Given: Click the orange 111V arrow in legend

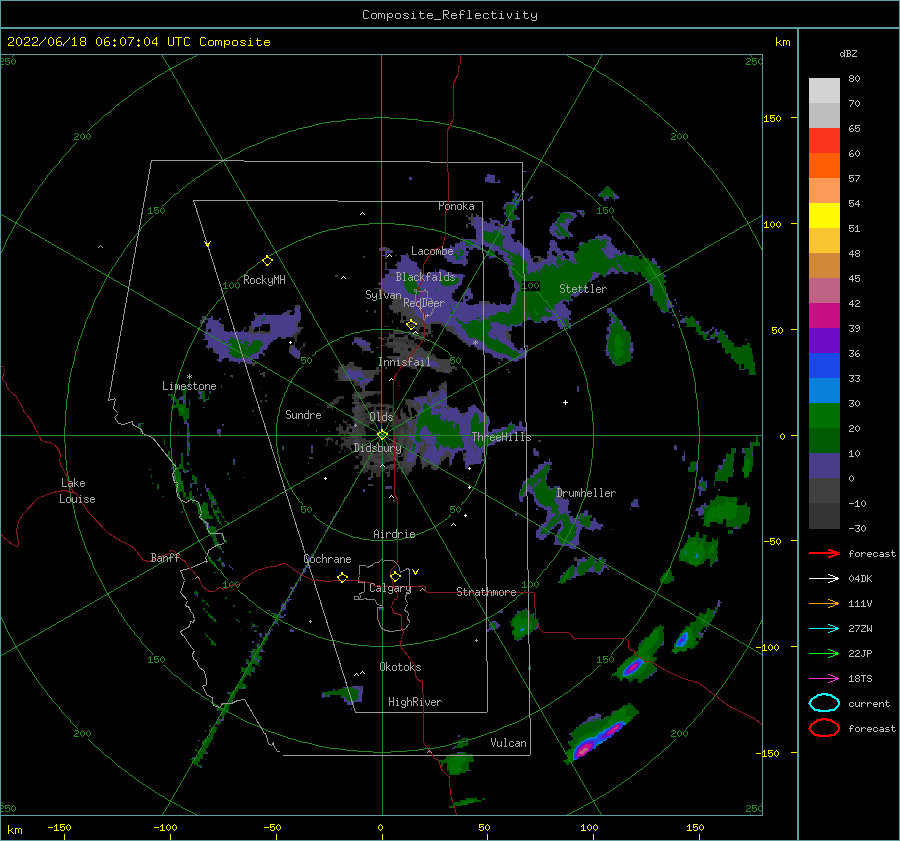Looking at the screenshot, I should click(x=824, y=603).
